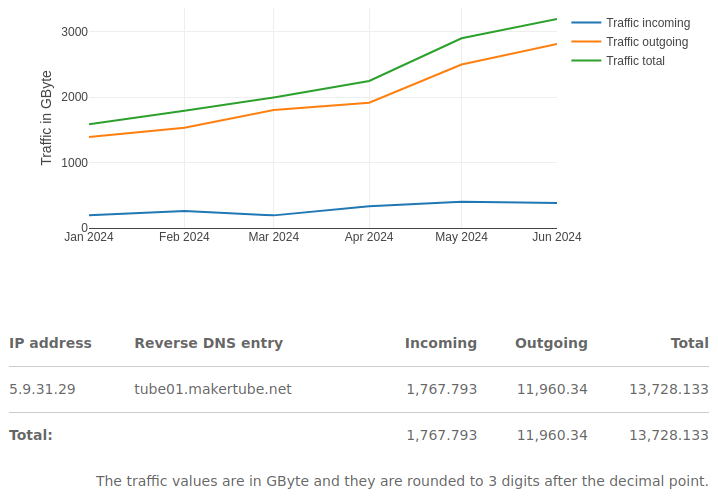Select the IP address column header
The width and height of the screenshot is (718, 502).
coord(50,343)
